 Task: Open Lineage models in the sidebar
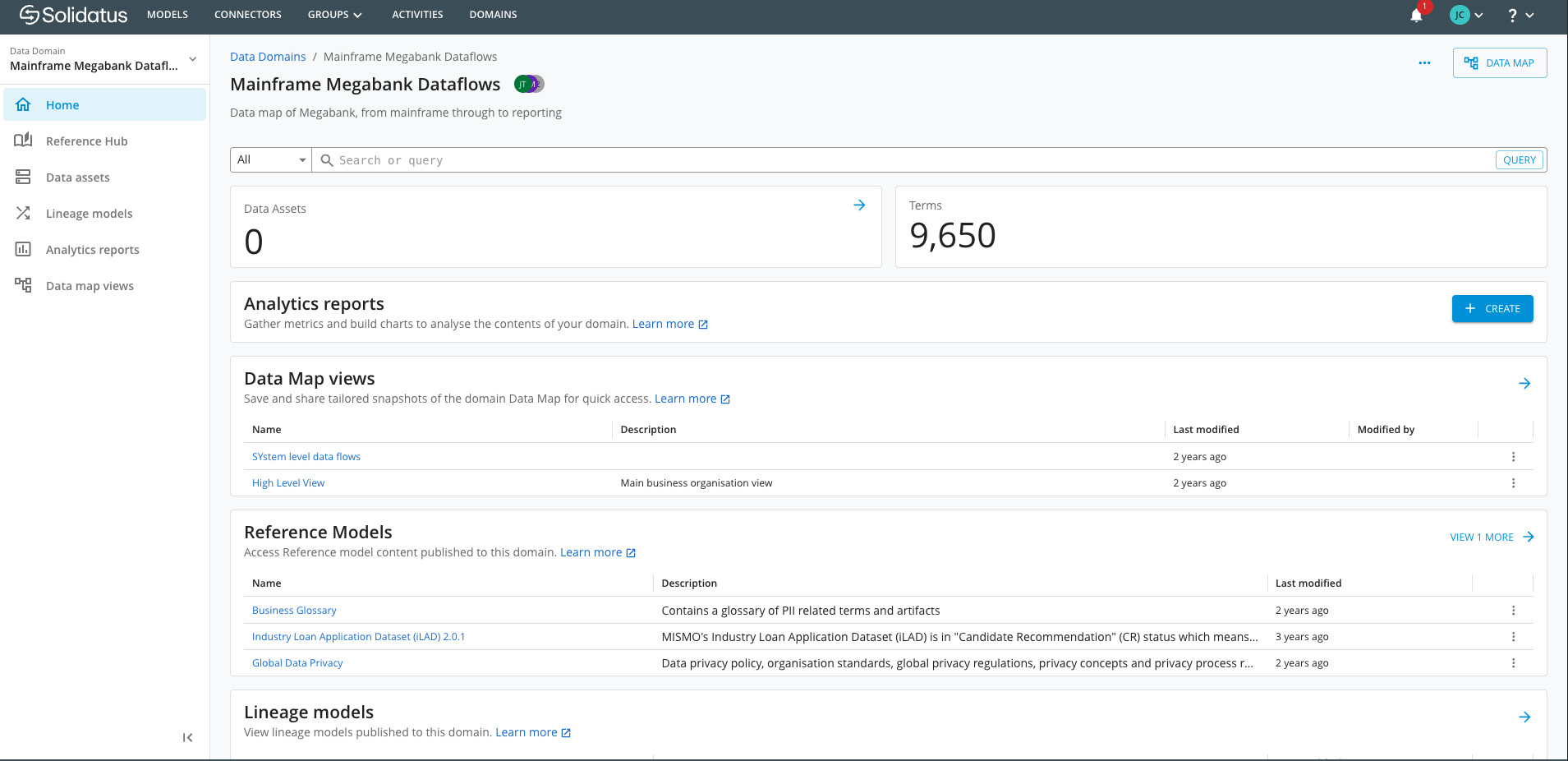point(104,214)
